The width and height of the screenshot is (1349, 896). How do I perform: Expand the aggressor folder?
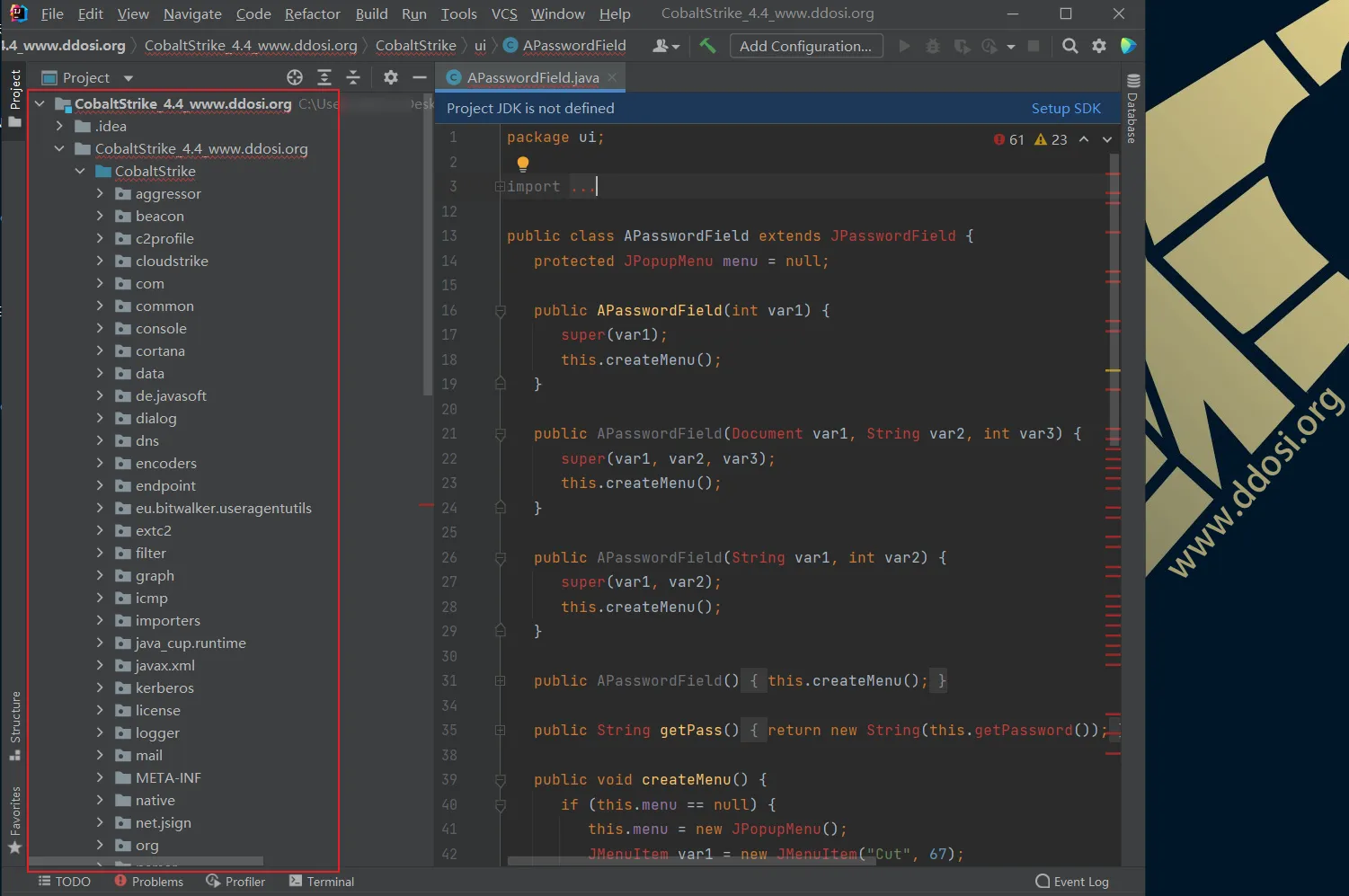point(100,193)
